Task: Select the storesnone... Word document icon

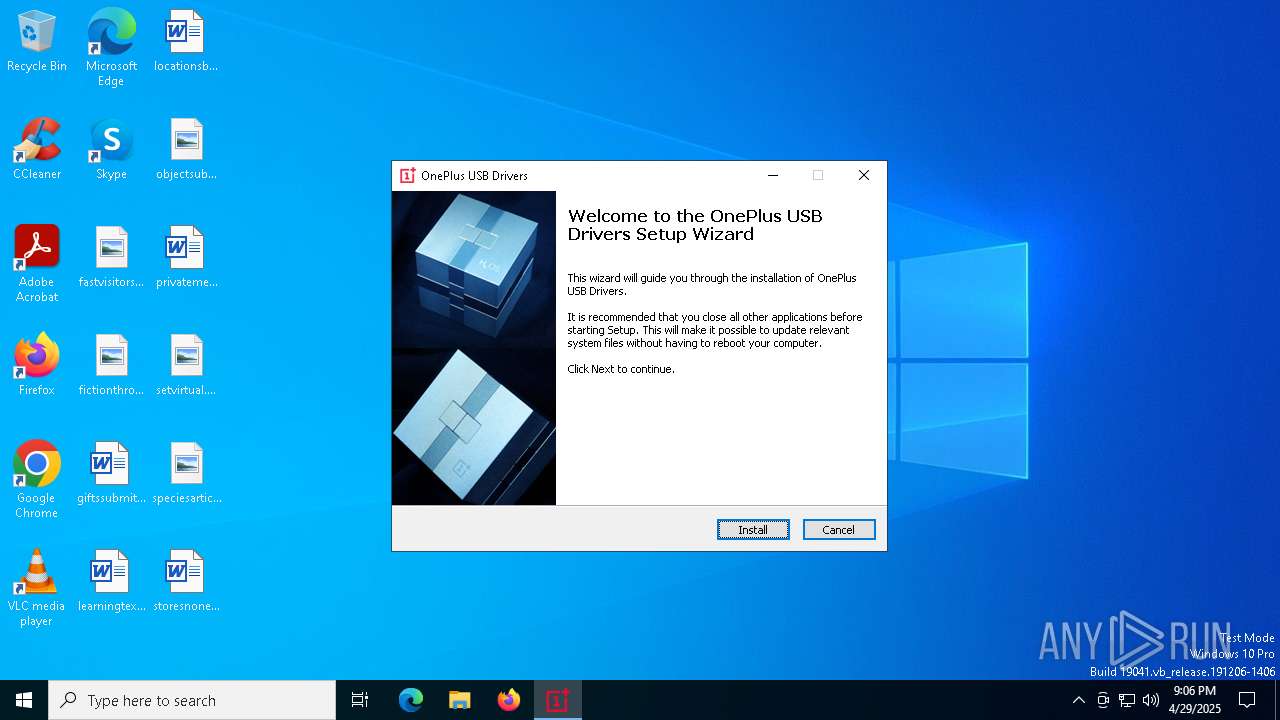Action: pyautogui.click(x=186, y=582)
